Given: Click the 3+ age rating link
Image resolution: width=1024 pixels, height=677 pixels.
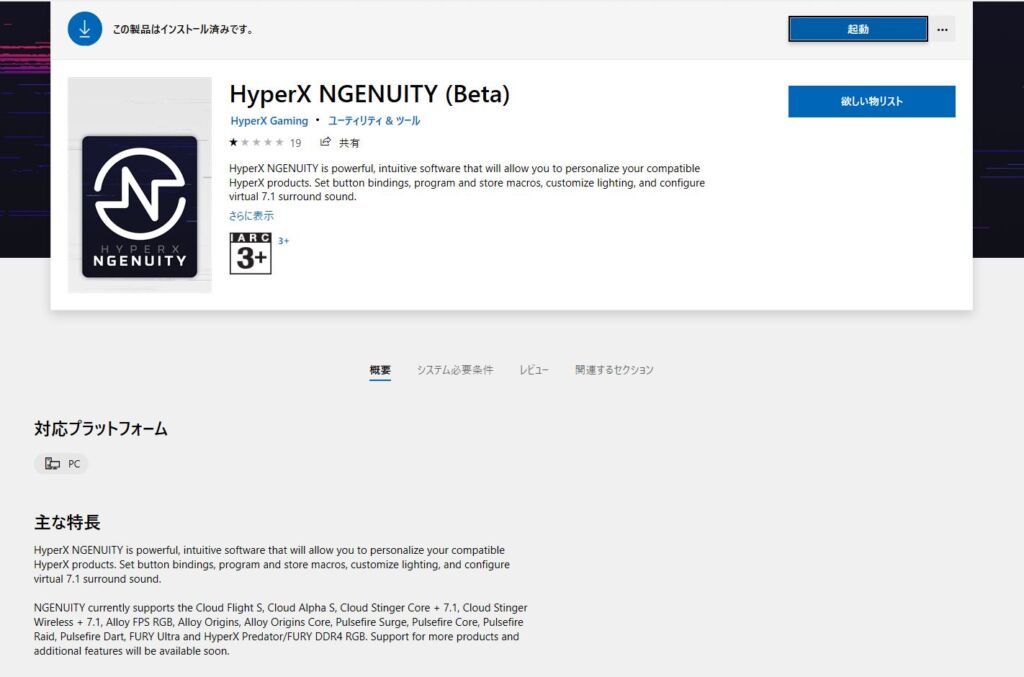Looking at the screenshot, I should 283,241.
